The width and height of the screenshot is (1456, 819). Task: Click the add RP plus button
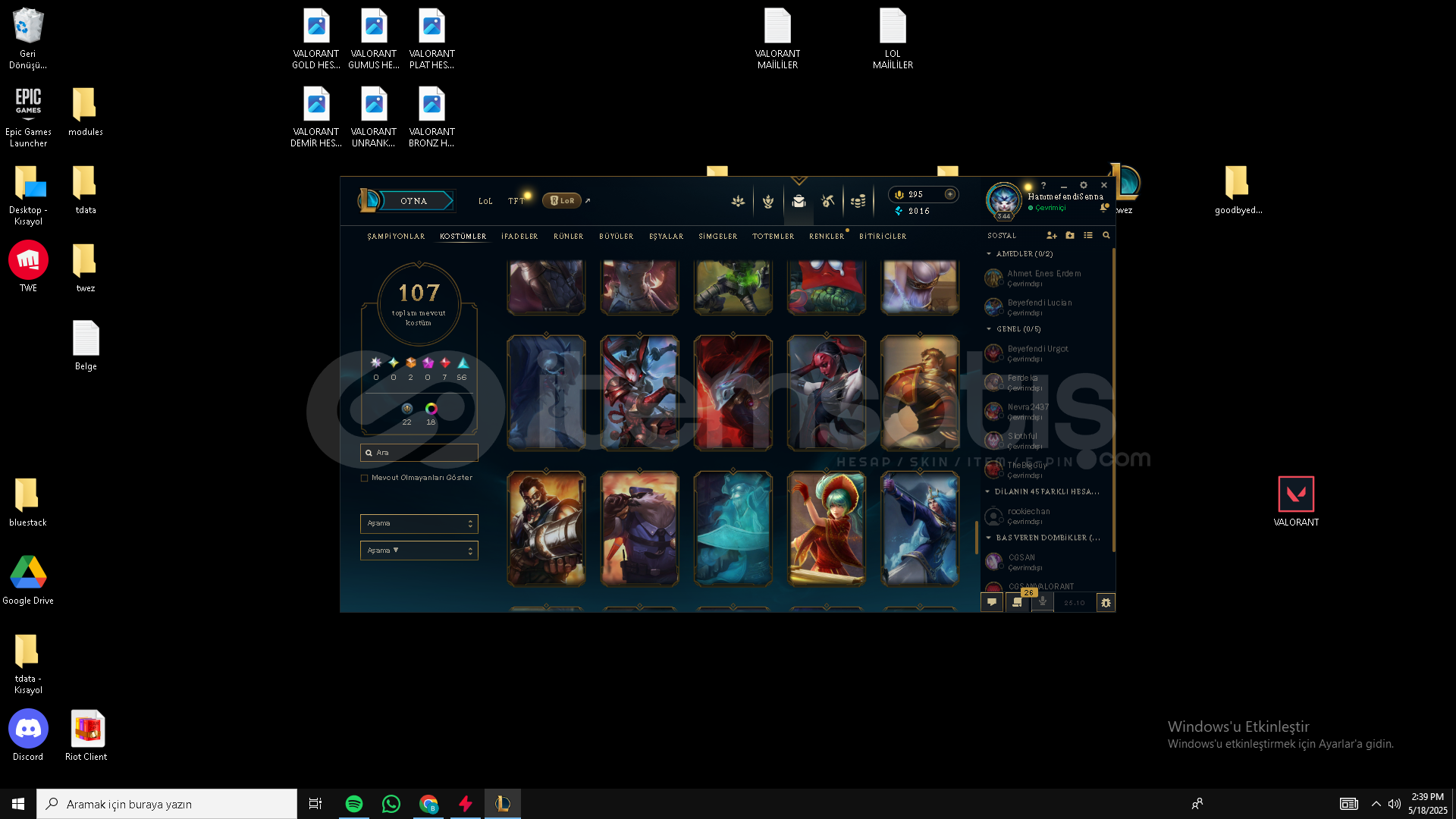click(x=949, y=194)
